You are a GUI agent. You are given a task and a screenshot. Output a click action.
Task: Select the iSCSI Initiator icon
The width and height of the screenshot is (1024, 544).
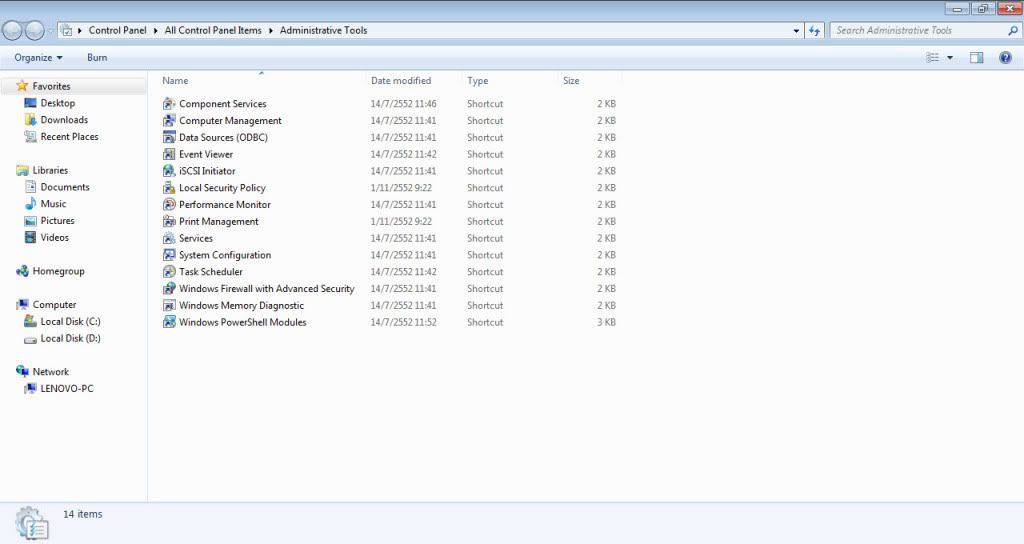tap(169, 171)
